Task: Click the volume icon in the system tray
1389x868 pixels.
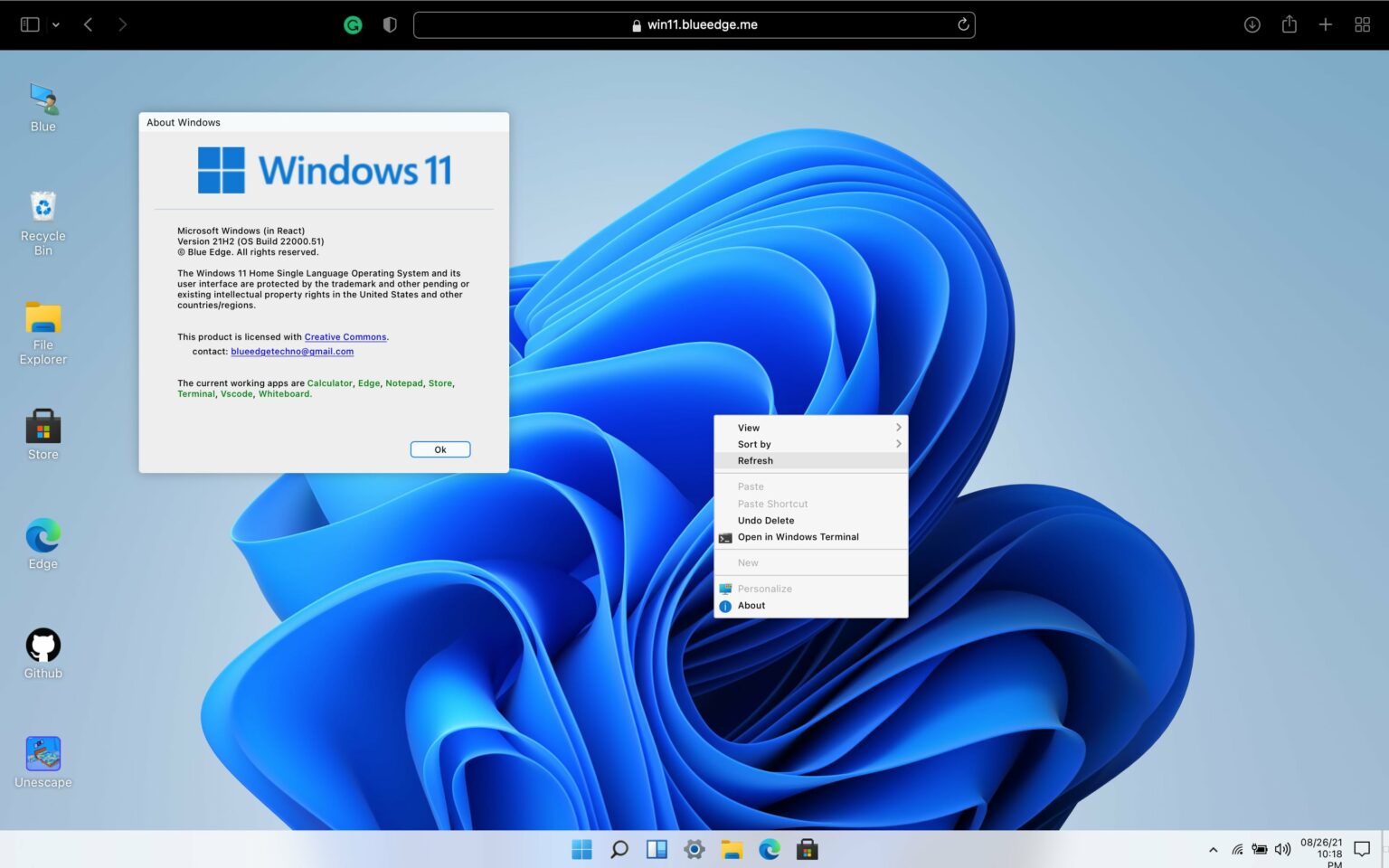Action: pos(1282,849)
